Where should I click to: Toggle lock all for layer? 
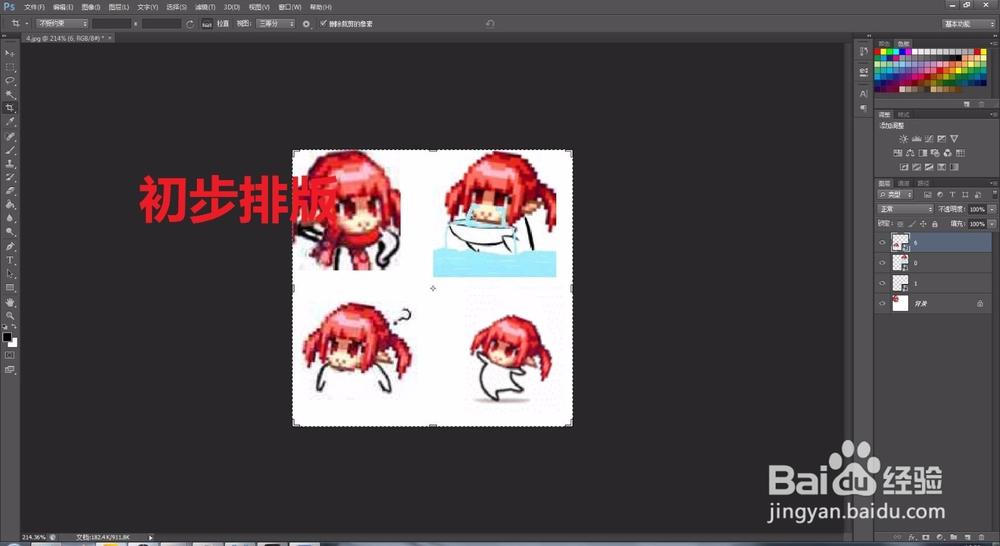pyautogui.click(x=934, y=224)
